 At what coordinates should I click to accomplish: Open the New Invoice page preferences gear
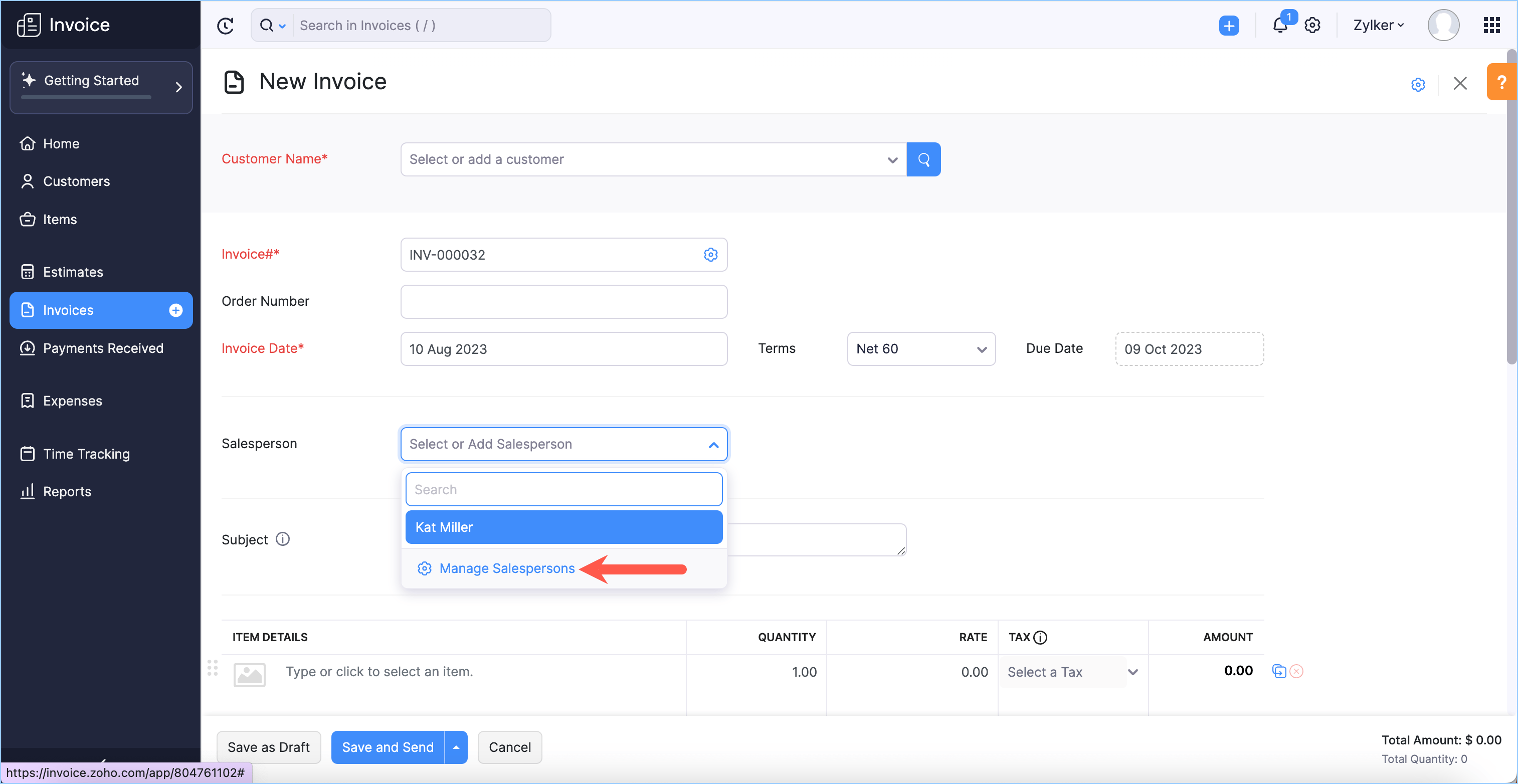point(1418,84)
